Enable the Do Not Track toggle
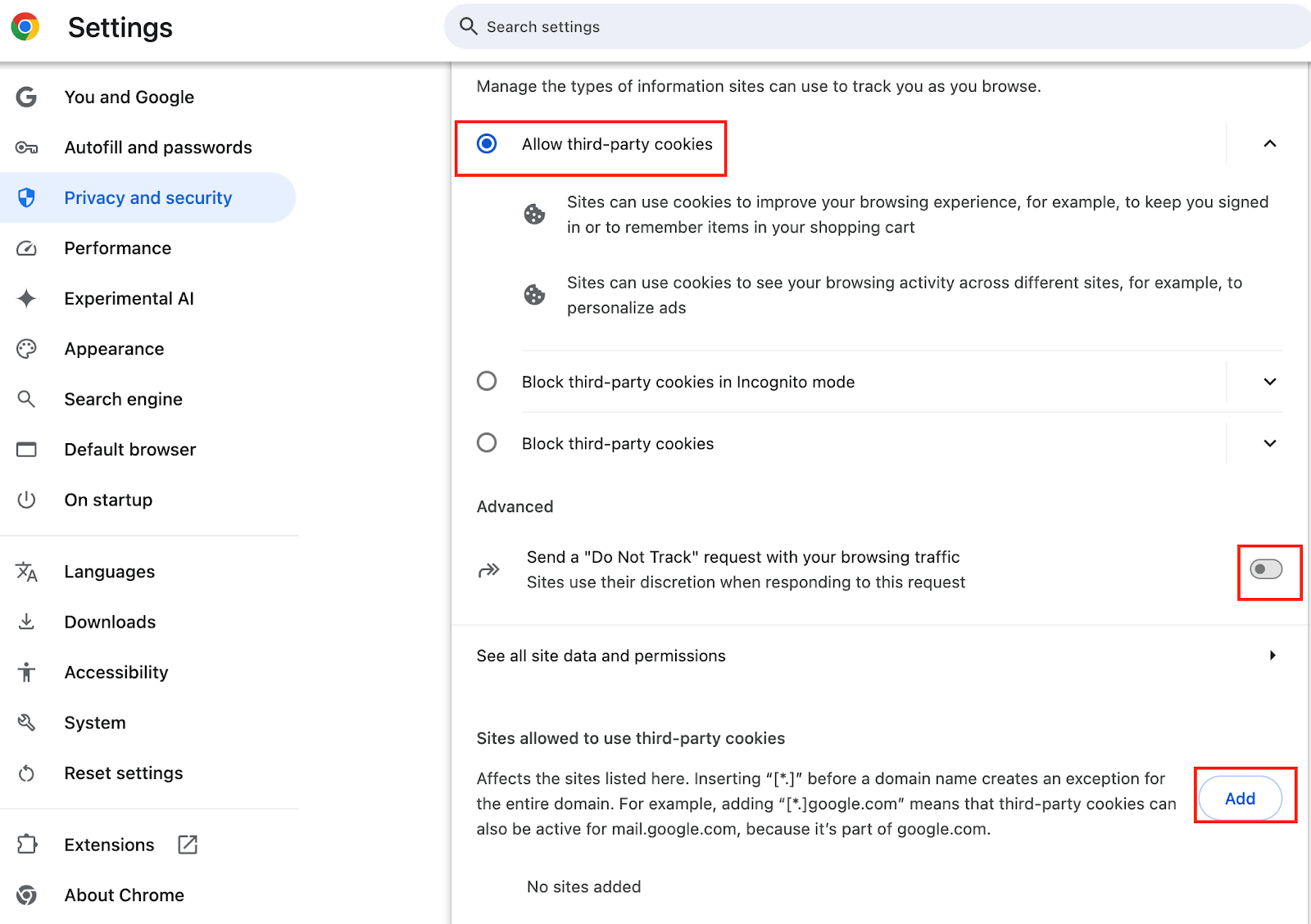 (x=1266, y=569)
